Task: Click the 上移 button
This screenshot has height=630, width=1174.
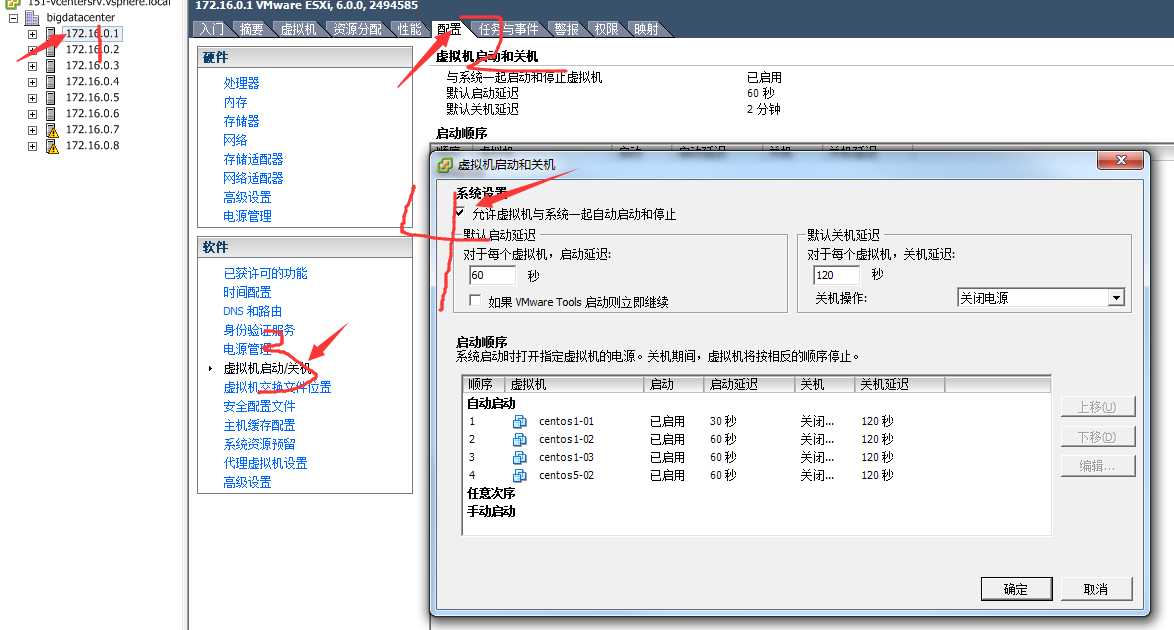Action: 1098,407
